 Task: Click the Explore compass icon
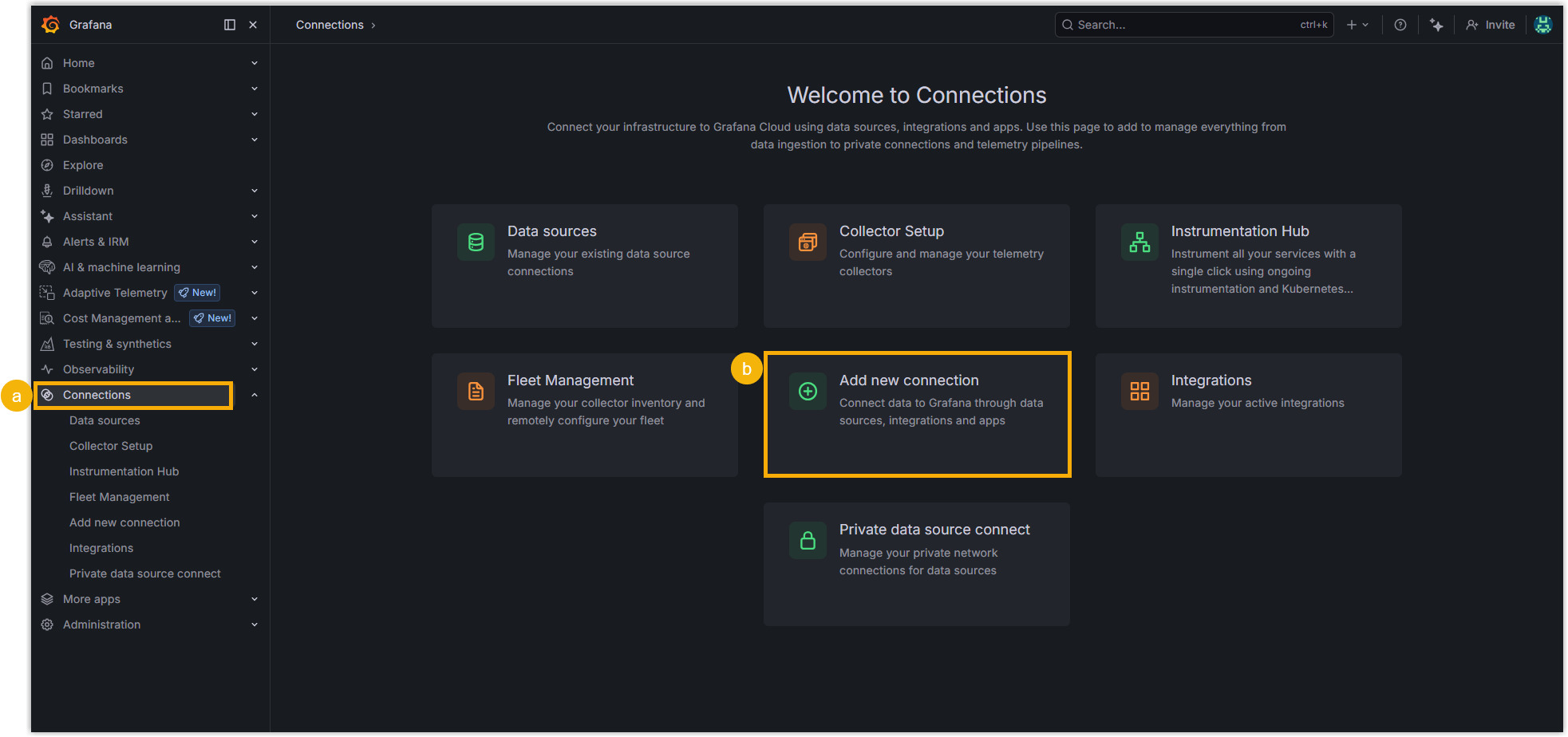point(47,165)
